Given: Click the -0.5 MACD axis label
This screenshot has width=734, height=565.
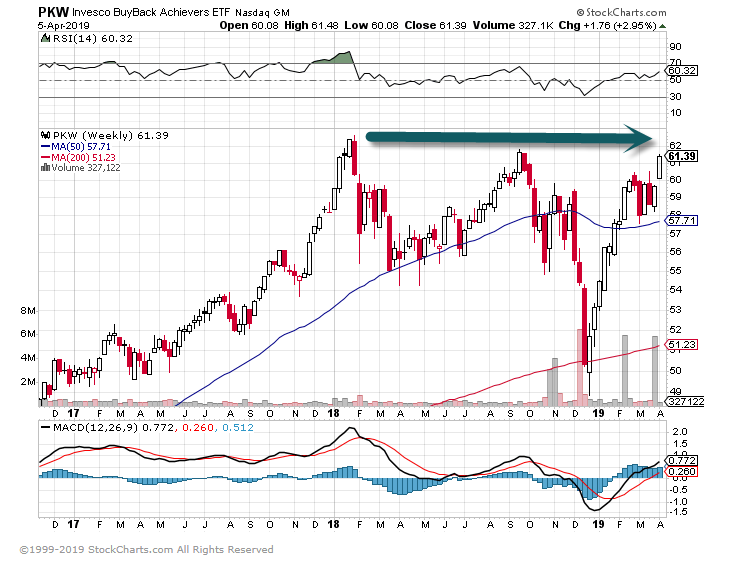Looking at the screenshot, I should (x=678, y=490).
